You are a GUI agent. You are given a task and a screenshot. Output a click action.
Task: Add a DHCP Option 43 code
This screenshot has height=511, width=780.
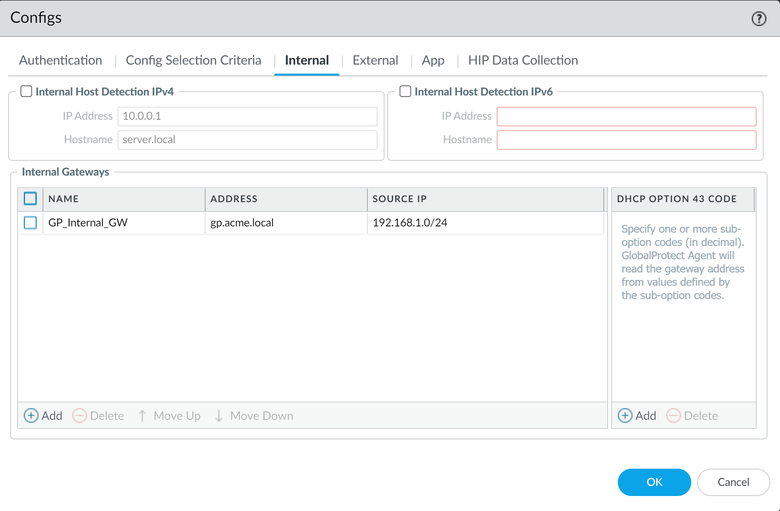click(x=637, y=415)
